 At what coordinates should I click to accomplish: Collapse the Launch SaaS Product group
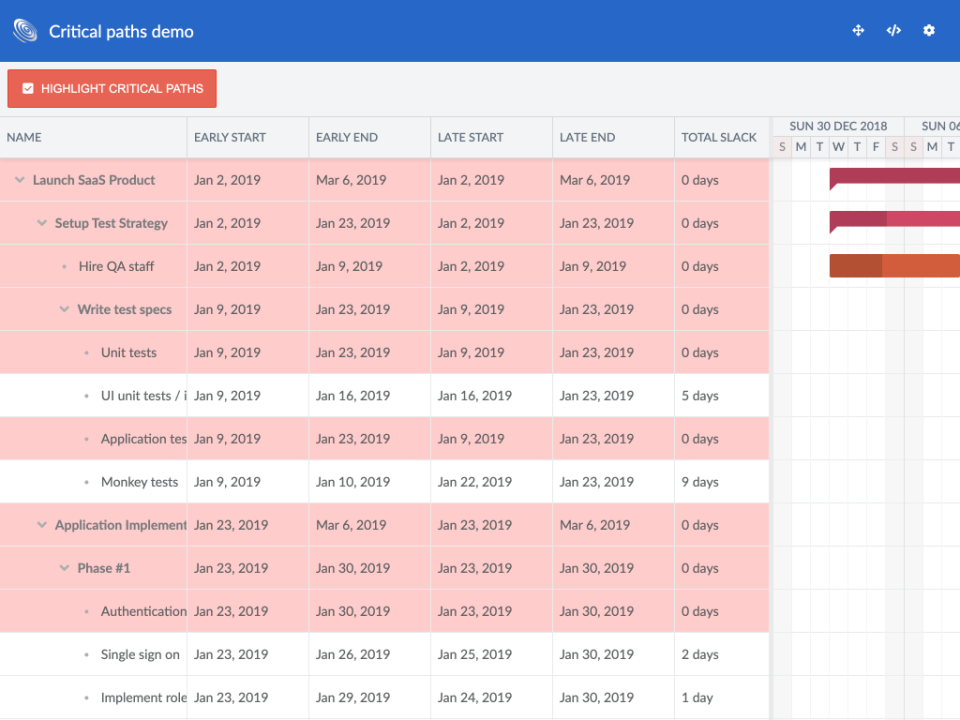[x=20, y=181]
